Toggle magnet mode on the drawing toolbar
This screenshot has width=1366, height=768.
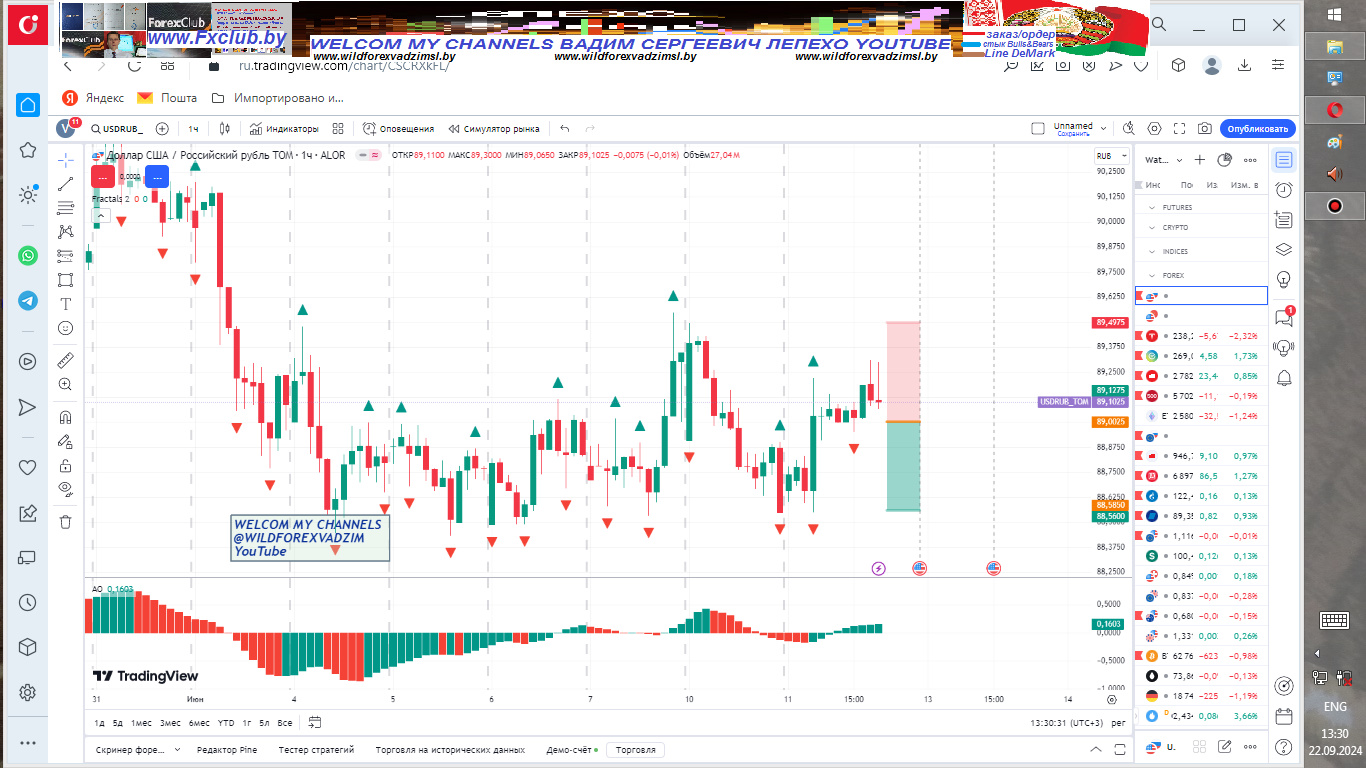65,416
